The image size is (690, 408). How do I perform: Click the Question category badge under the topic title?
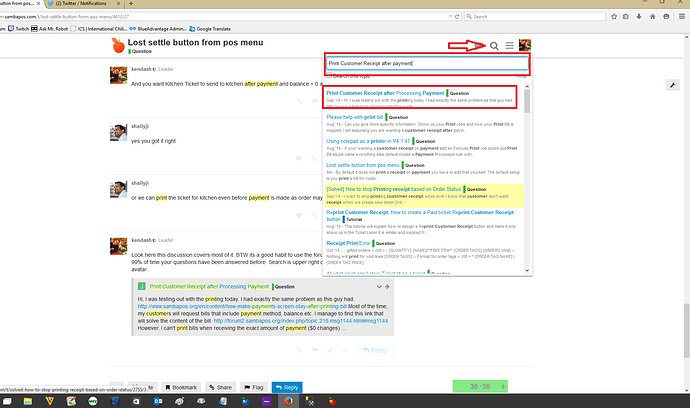point(140,51)
